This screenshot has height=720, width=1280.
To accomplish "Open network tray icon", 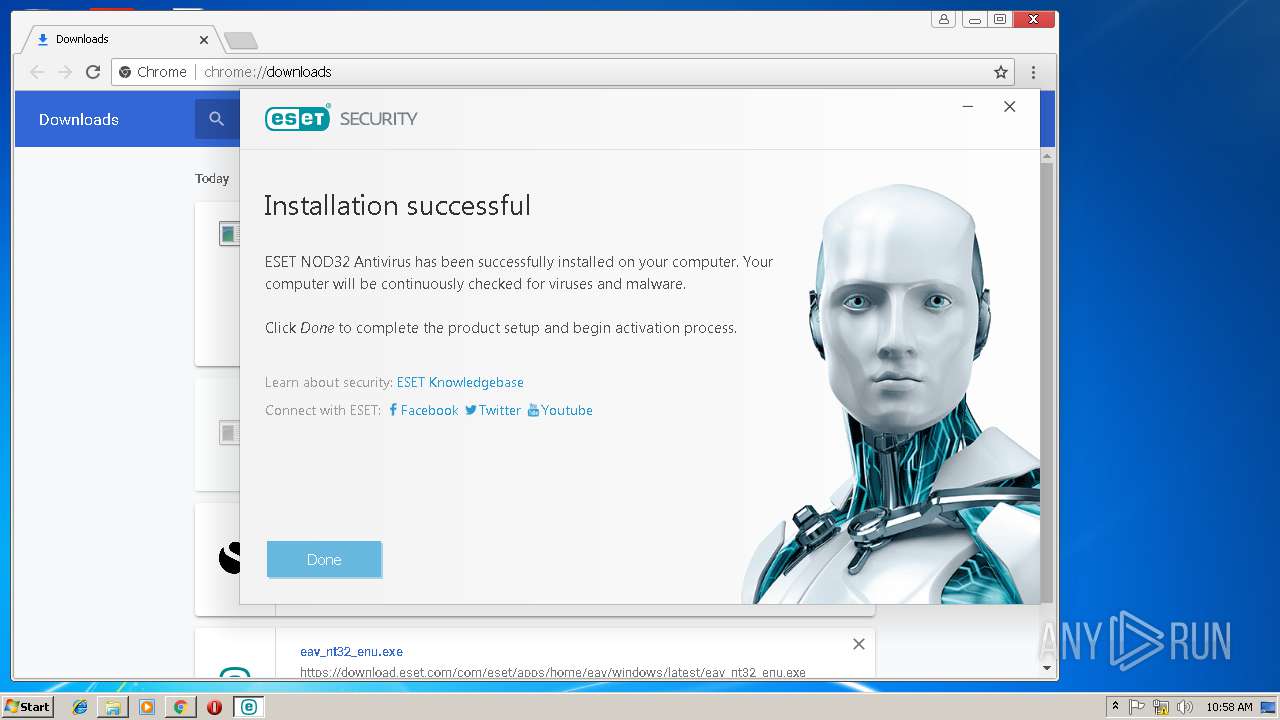I will pyautogui.click(x=1160, y=707).
